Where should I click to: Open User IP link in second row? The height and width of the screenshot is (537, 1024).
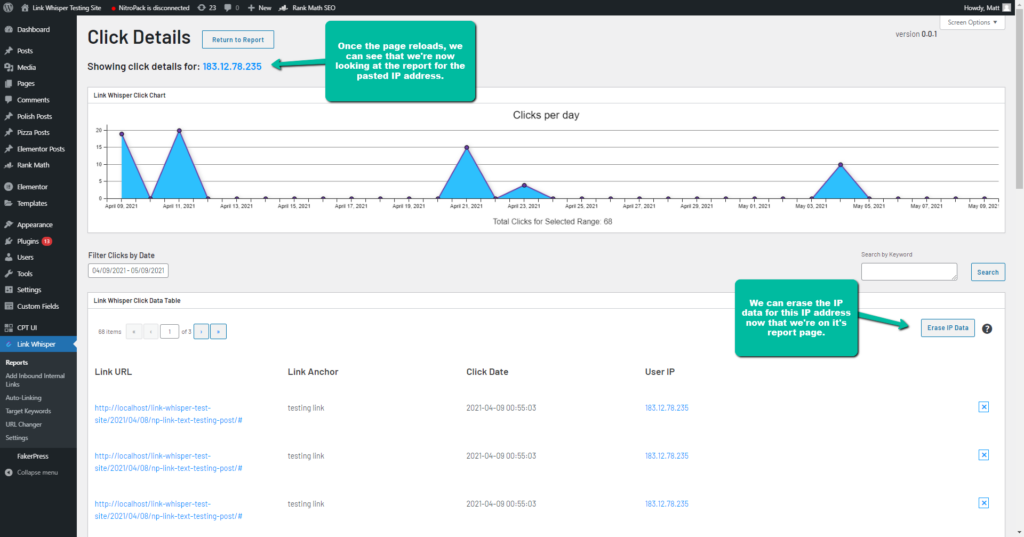point(667,456)
